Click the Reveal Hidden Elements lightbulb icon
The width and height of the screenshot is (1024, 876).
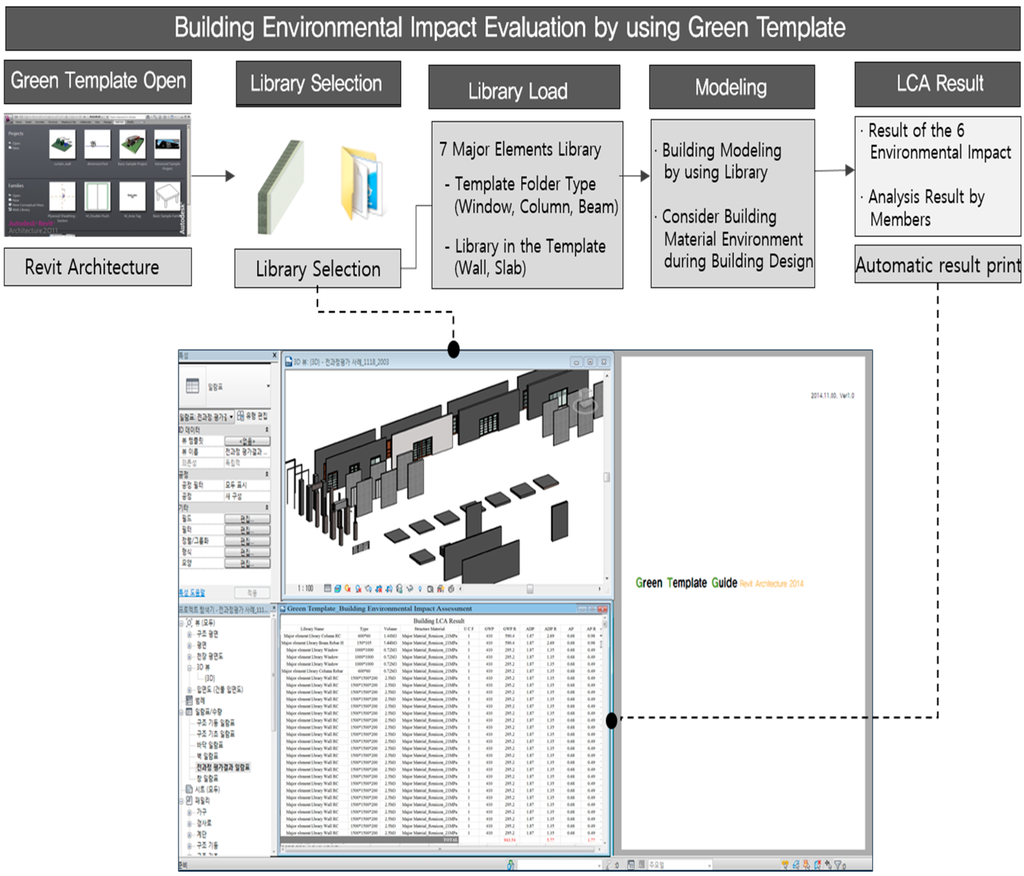click(x=420, y=588)
